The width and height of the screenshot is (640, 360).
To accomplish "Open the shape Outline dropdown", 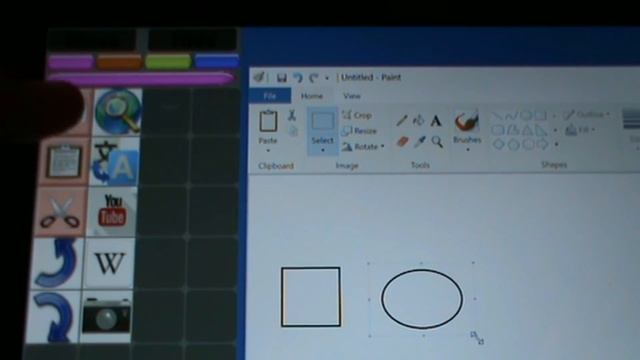I will (587, 115).
